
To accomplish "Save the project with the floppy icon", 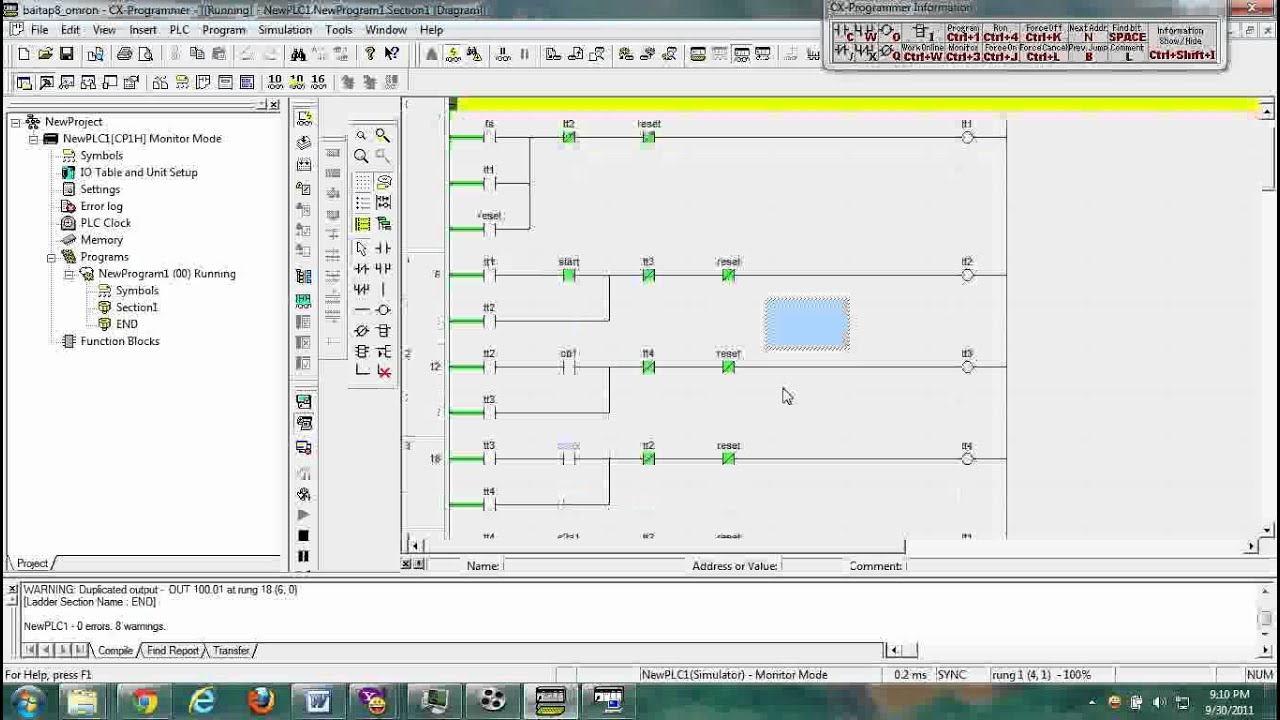I will click(x=67, y=54).
